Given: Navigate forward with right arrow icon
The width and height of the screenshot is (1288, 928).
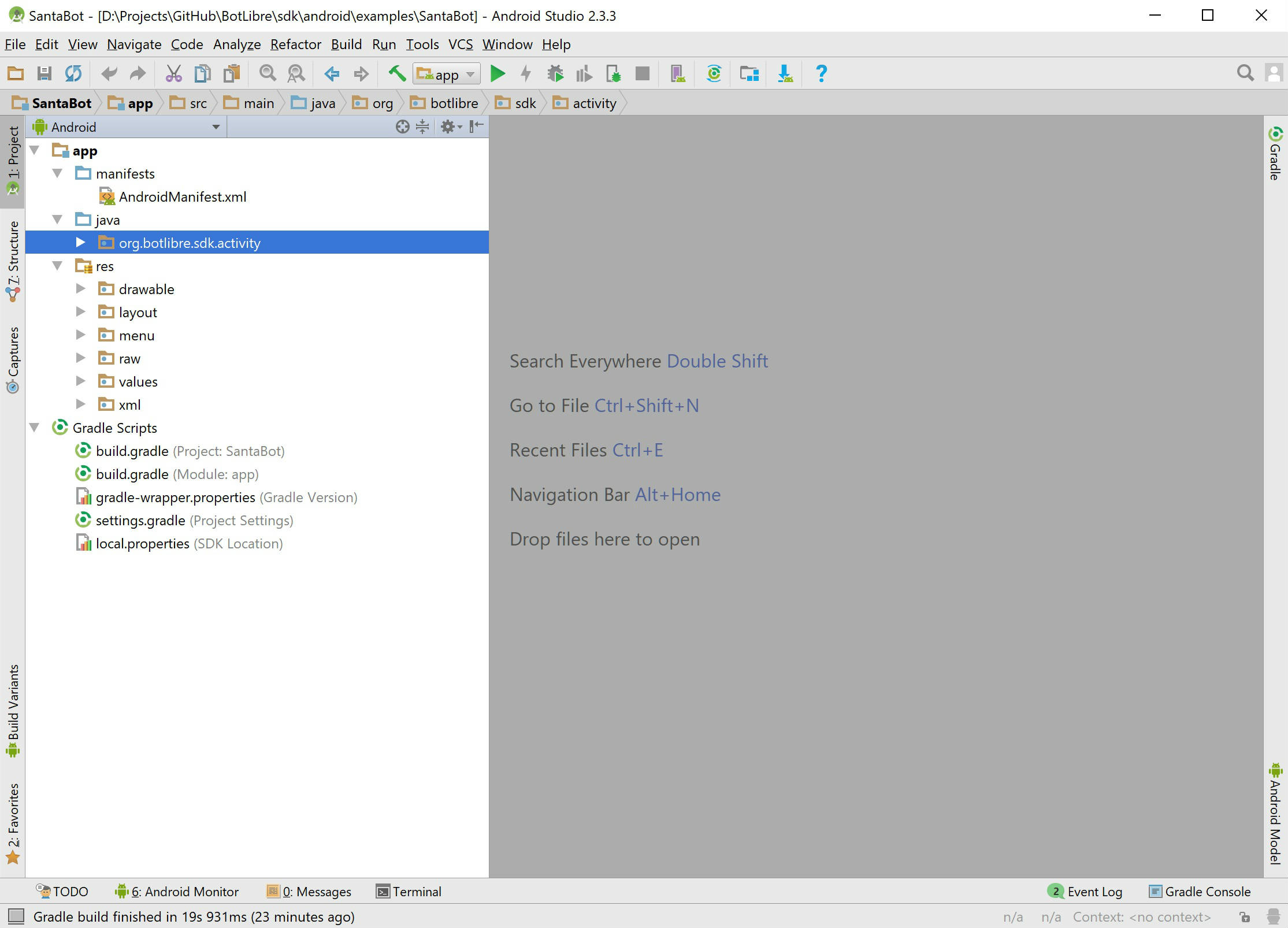Looking at the screenshot, I should 361,73.
